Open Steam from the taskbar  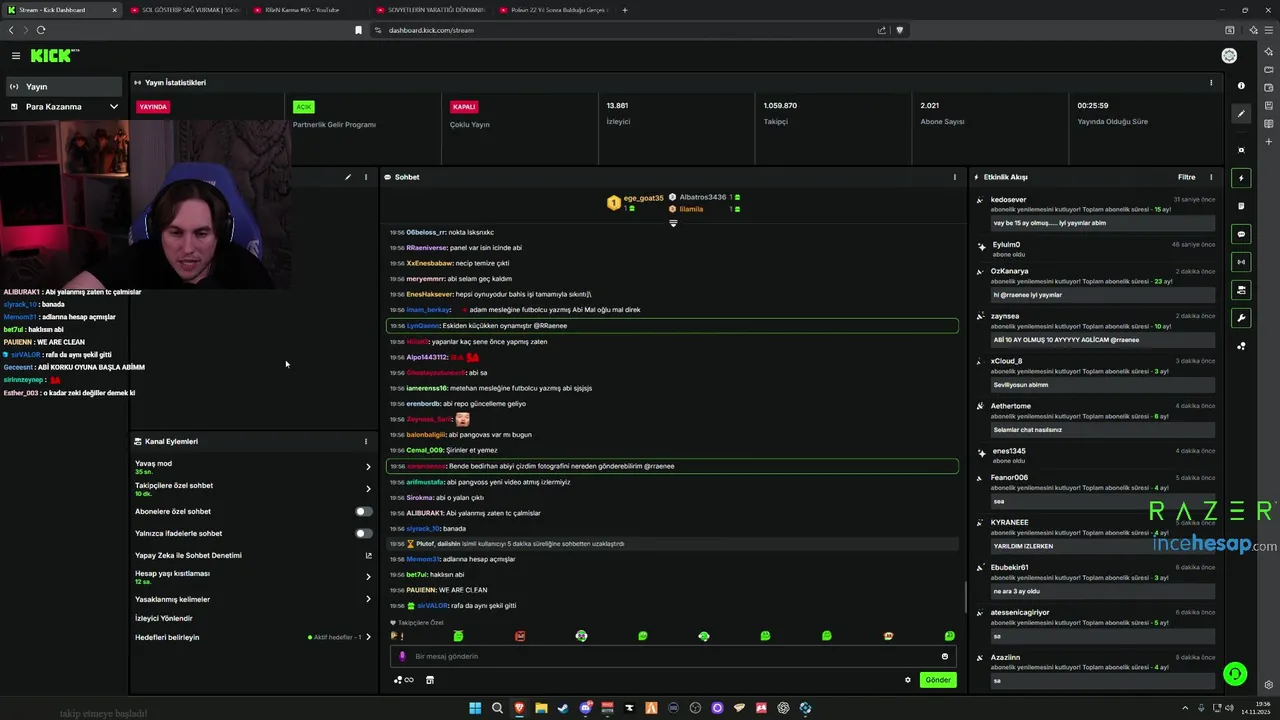pyautogui.click(x=563, y=708)
